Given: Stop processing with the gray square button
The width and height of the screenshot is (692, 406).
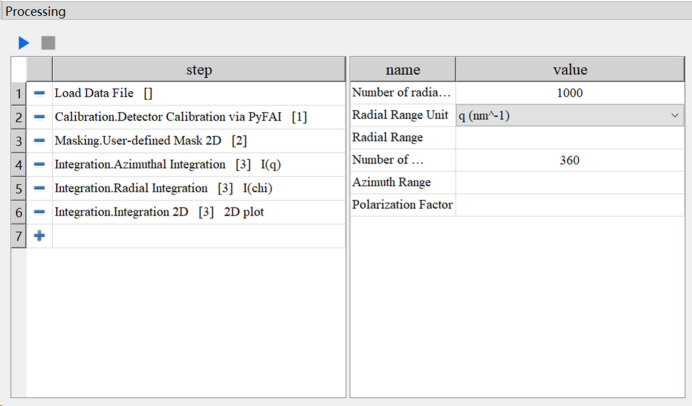Looking at the screenshot, I should [x=48, y=43].
